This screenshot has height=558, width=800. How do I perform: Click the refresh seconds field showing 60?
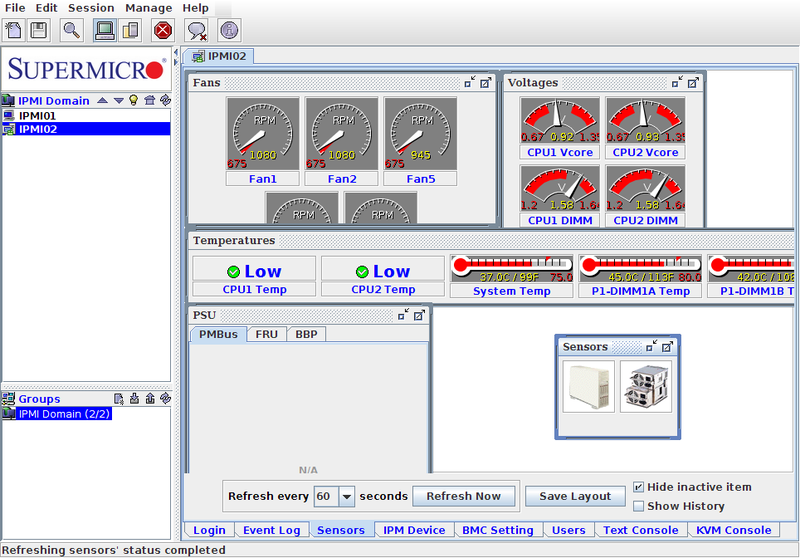point(327,496)
